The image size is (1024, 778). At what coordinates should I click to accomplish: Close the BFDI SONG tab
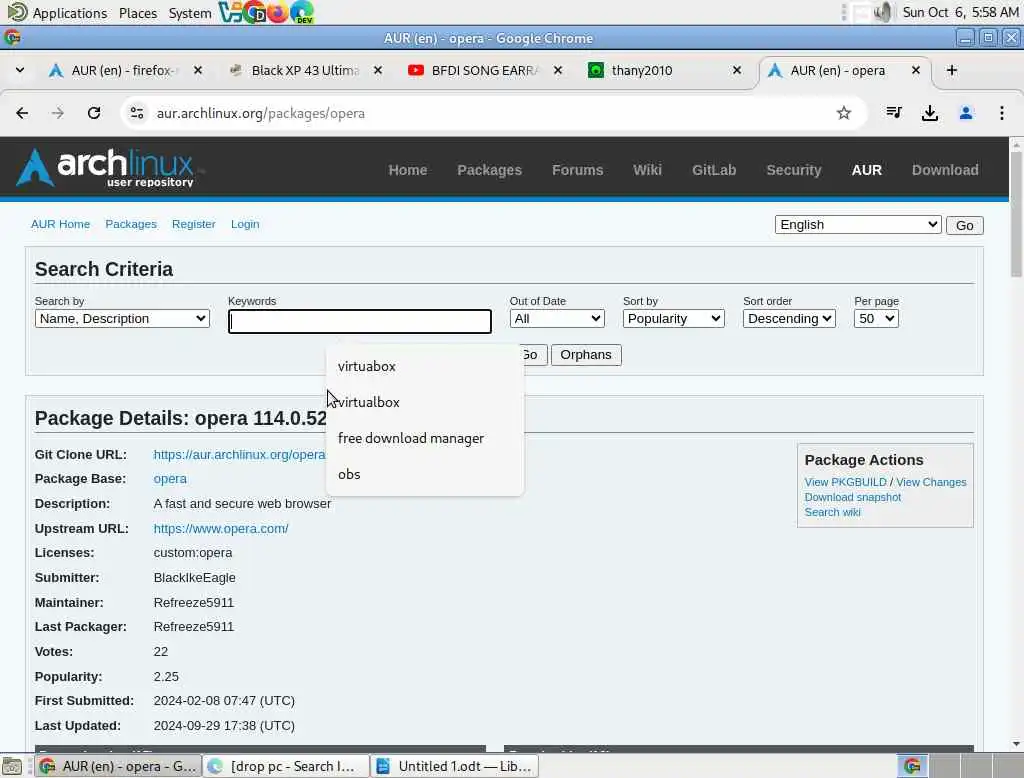[558, 70]
